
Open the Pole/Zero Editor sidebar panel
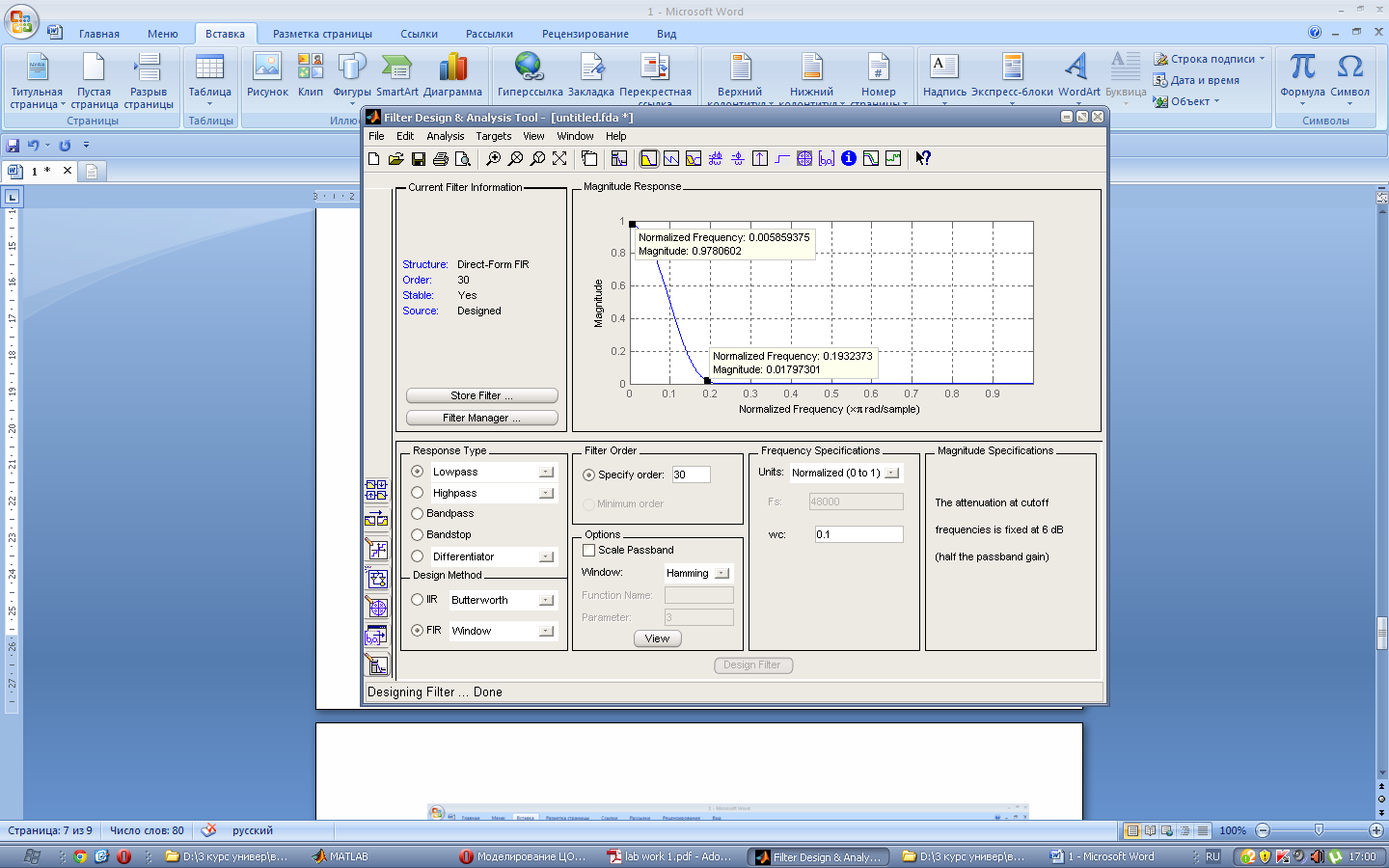376,607
